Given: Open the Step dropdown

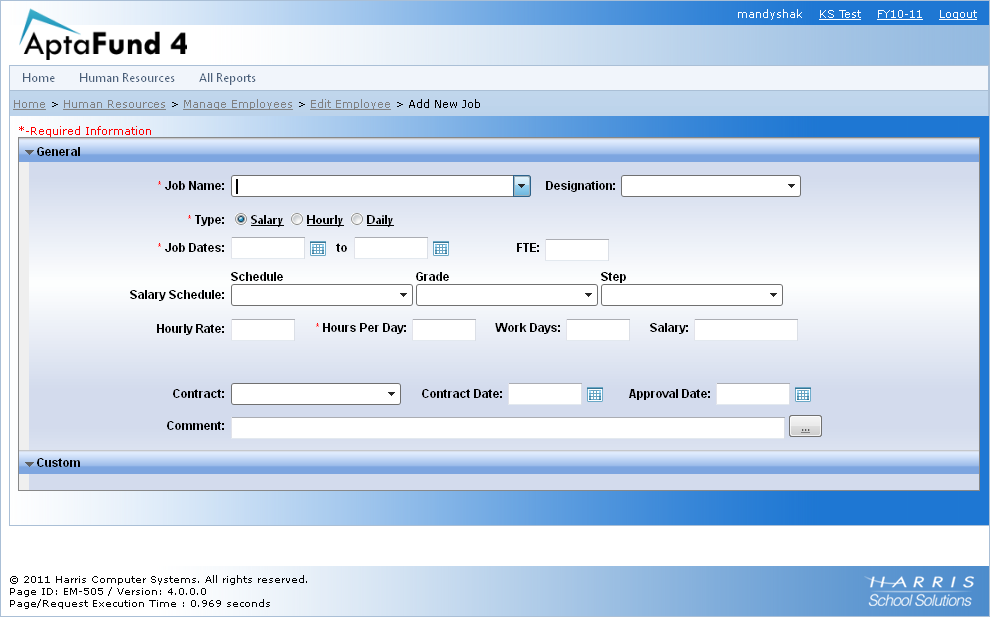Looking at the screenshot, I should pos(691,295).
